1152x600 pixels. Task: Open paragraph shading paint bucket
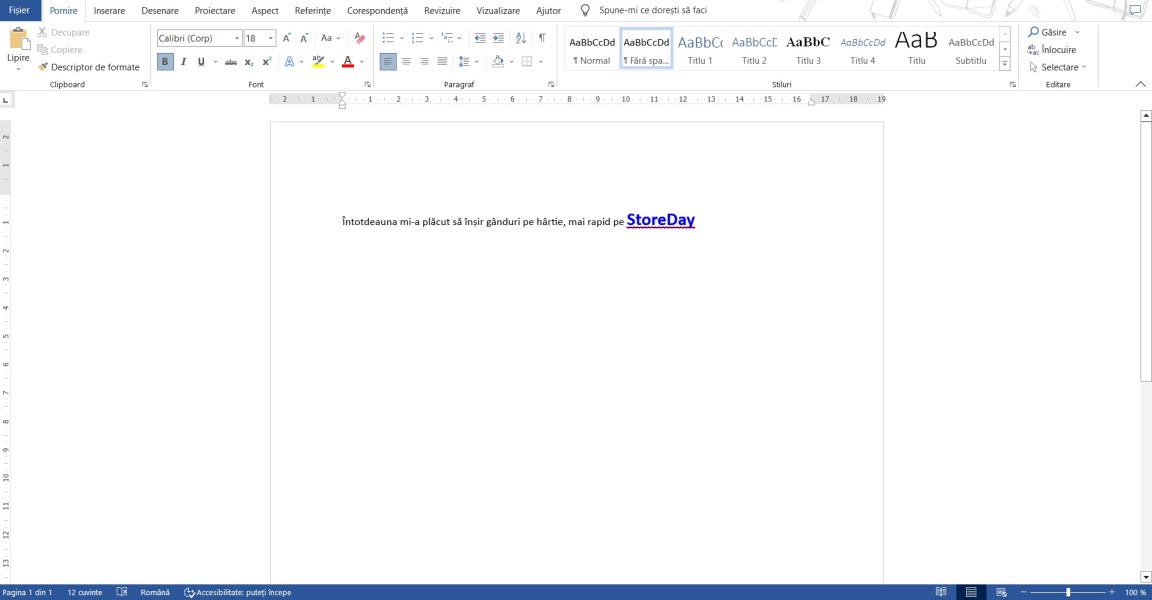pyautogui.click(x=498, y=62)
